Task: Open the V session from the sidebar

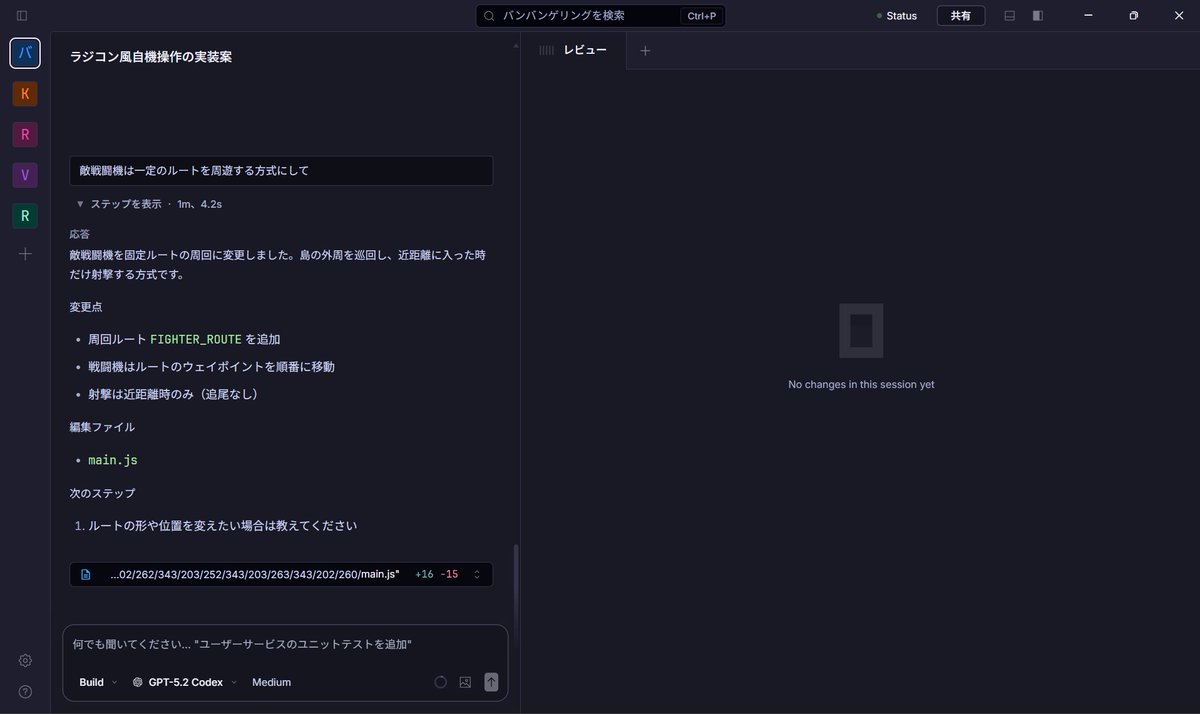Action: click(24, 174)
